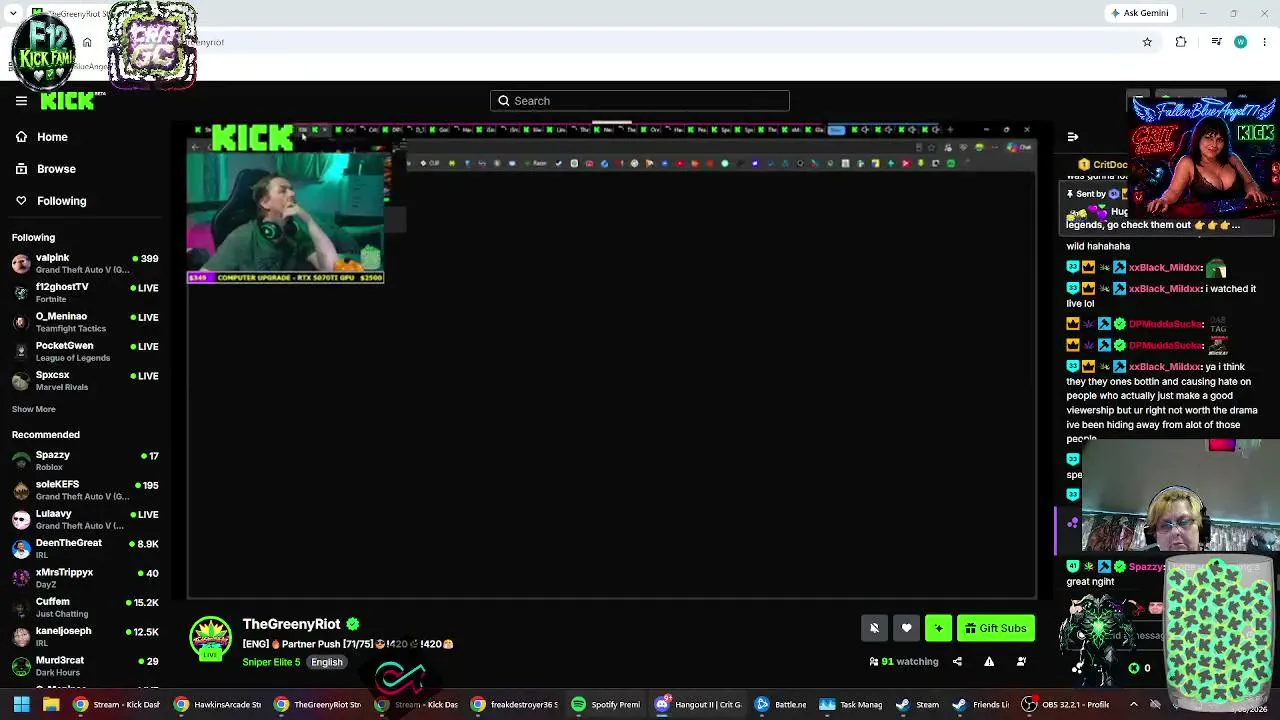Click TheGreenyRiot channel name

point(291,624)
